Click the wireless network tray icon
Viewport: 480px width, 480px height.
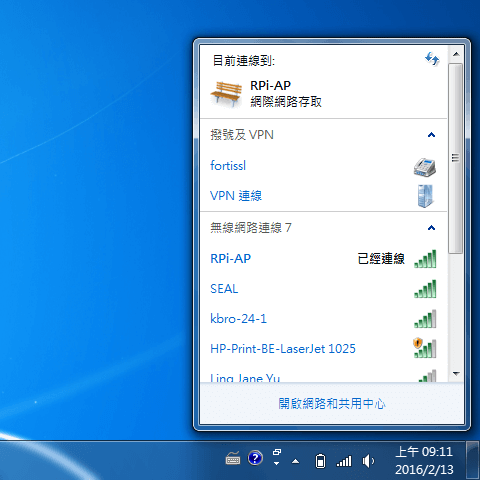(x=344, y=461)
